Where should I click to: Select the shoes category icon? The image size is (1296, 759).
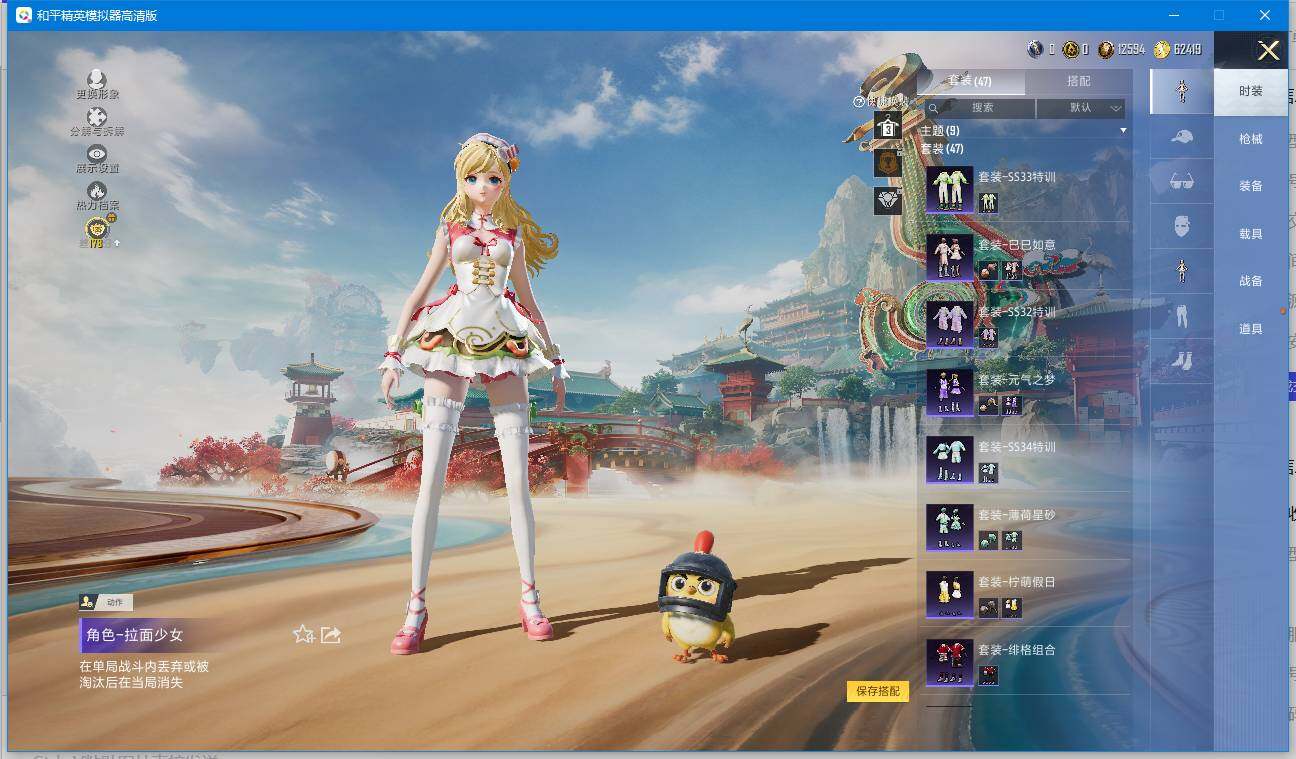tap(1181, 361)
